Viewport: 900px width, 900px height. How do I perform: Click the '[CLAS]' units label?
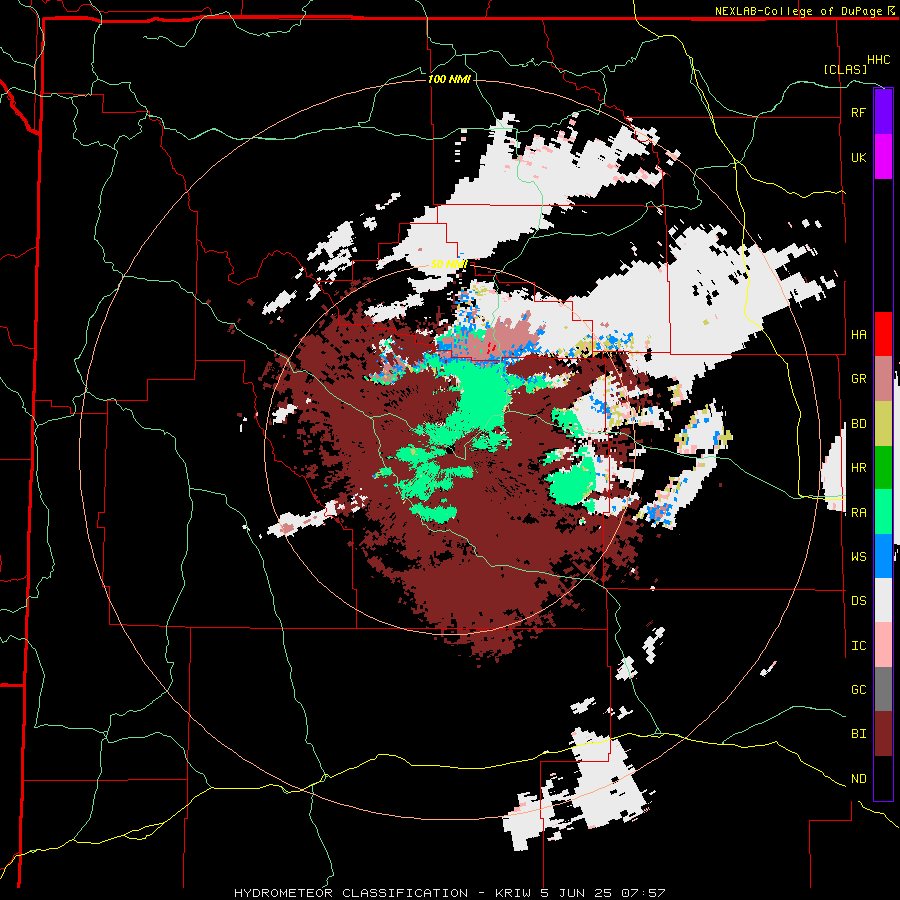click(x=845, y=69)
